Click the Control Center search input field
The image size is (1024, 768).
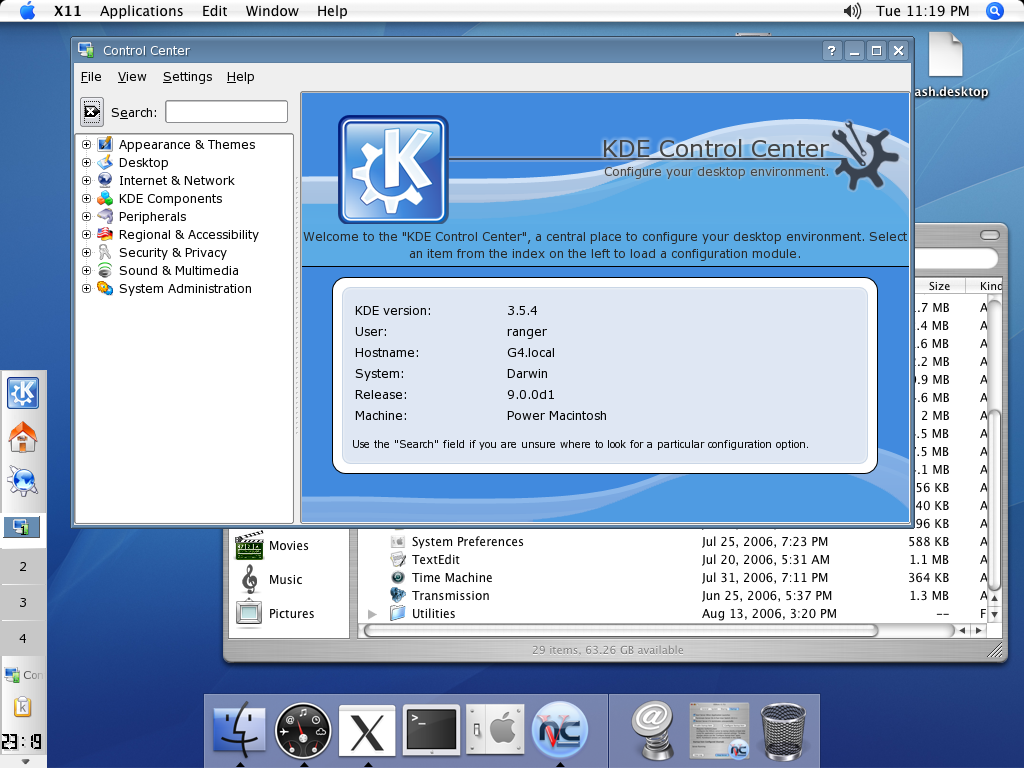tap(226, 112)
